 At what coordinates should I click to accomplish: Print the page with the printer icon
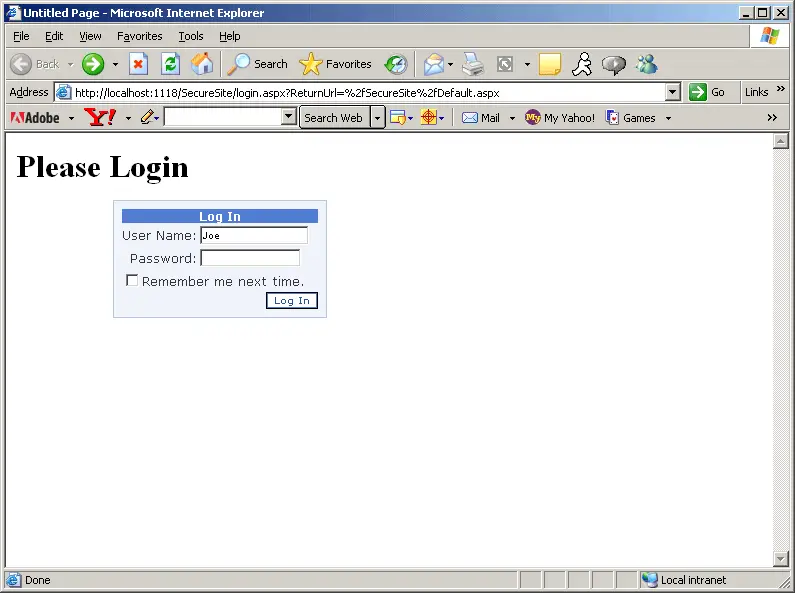tap(474, 64)
